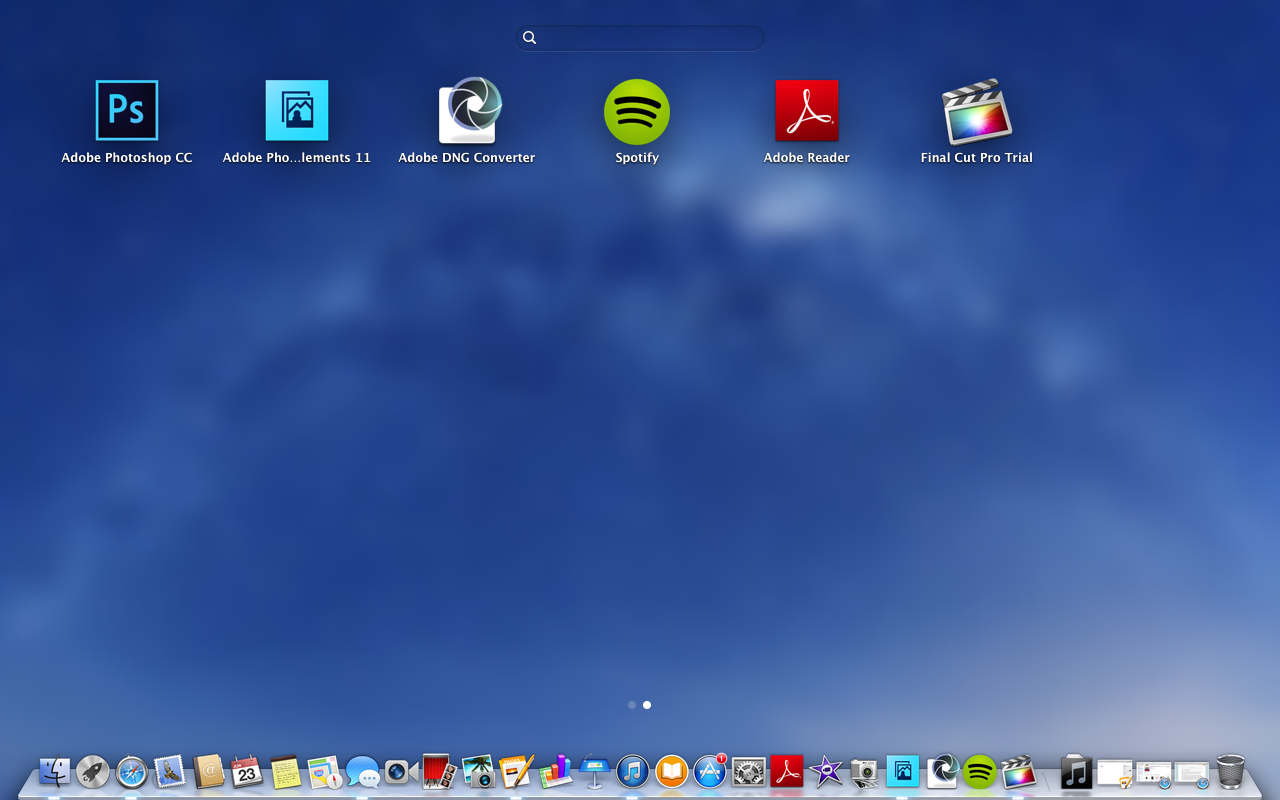The width and height of the screenshot is (1280, 800).
Task: Click the Launchpad search field
Action: pyautogui.click(x=640, y=37)
